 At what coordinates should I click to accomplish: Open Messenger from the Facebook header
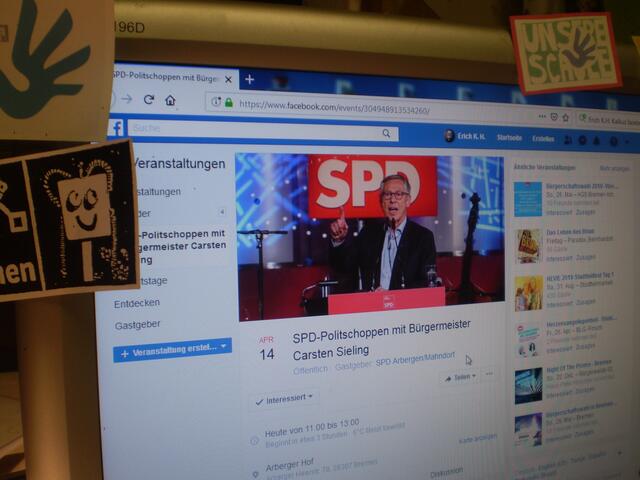click(x=582, y=140)
